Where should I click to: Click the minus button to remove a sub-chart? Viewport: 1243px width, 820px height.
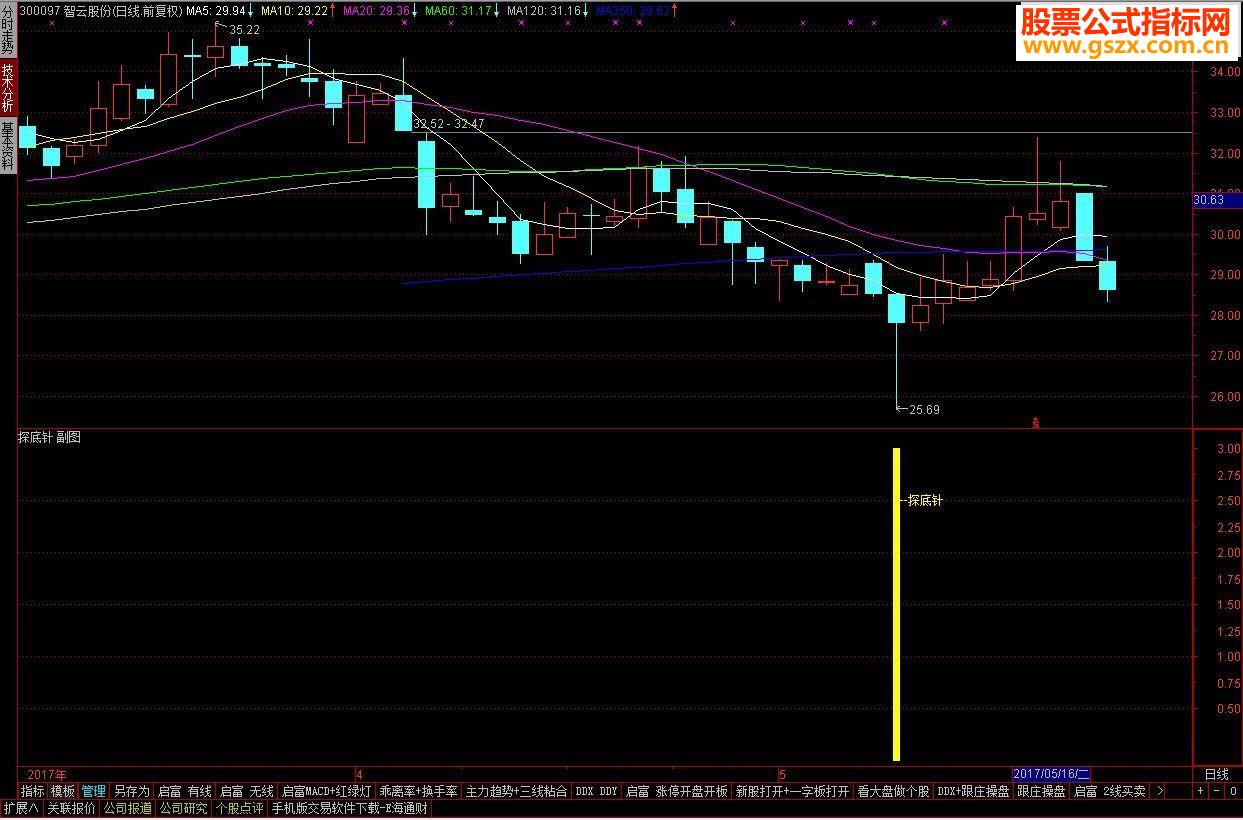[1217, 791]
